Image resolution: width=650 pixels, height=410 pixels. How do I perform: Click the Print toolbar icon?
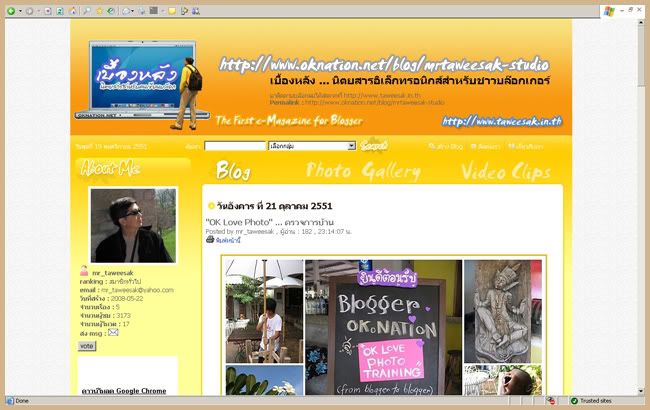coord(142,11)
